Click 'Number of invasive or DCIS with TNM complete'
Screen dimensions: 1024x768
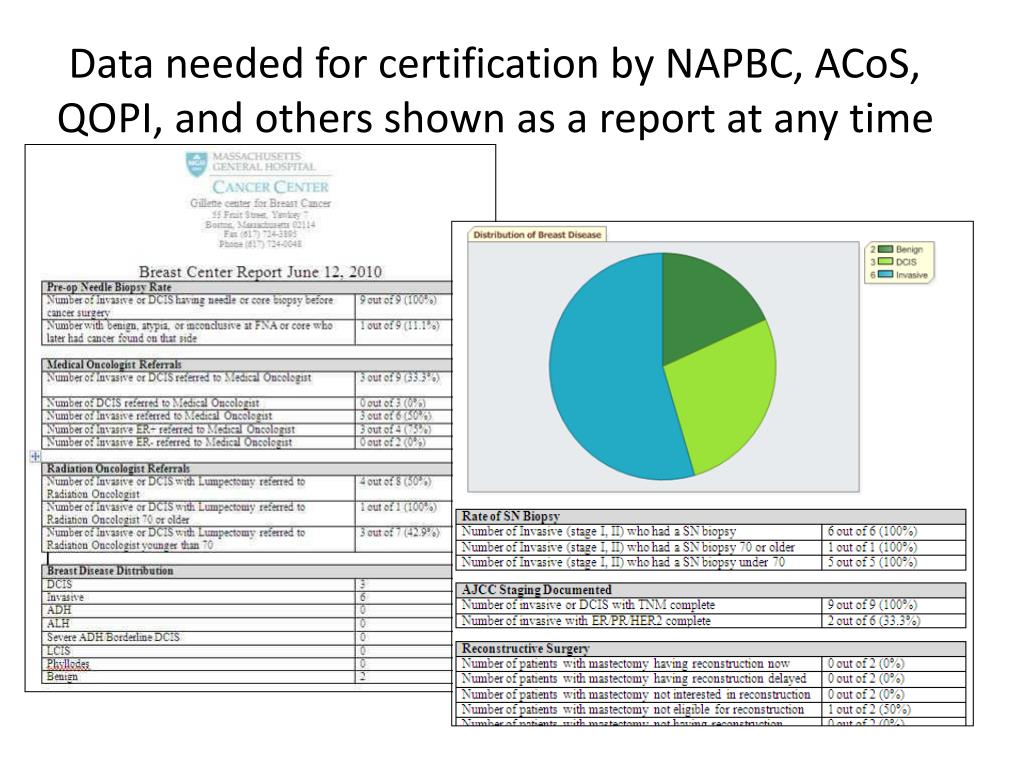588,605
